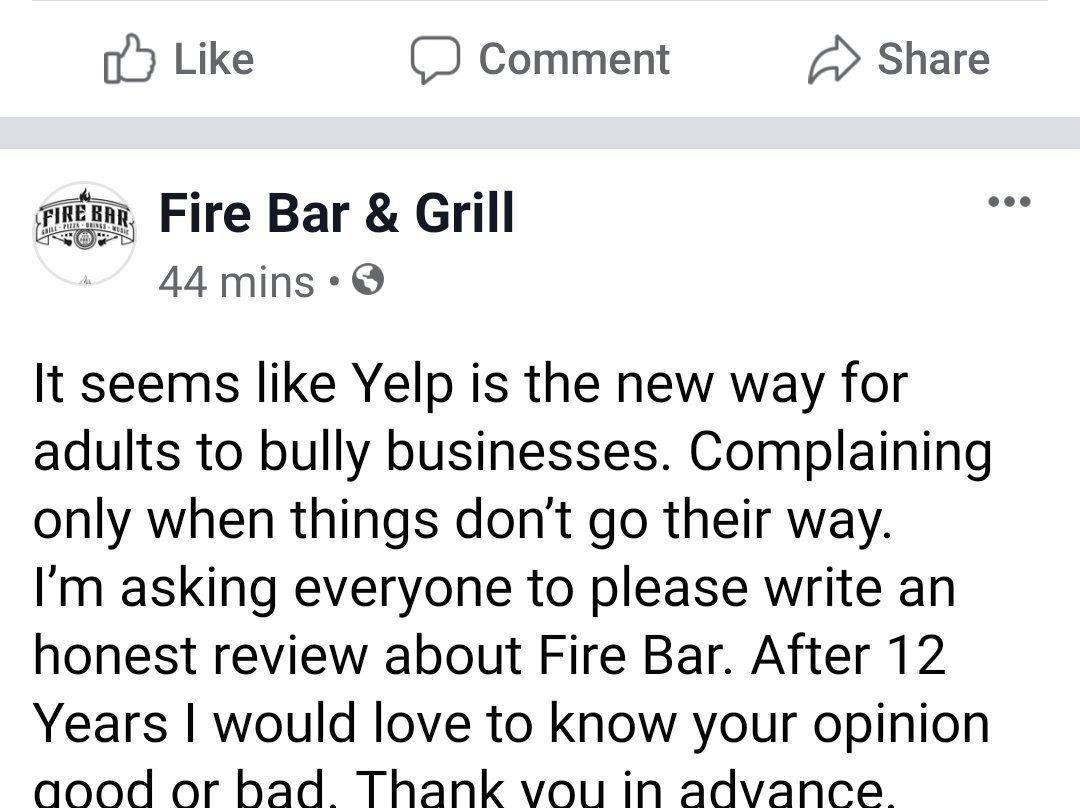Screen dimensions: 1080x808
Task: Click the 44 mins timestamp
Action: pyautogui.click(x=236, y=283)
